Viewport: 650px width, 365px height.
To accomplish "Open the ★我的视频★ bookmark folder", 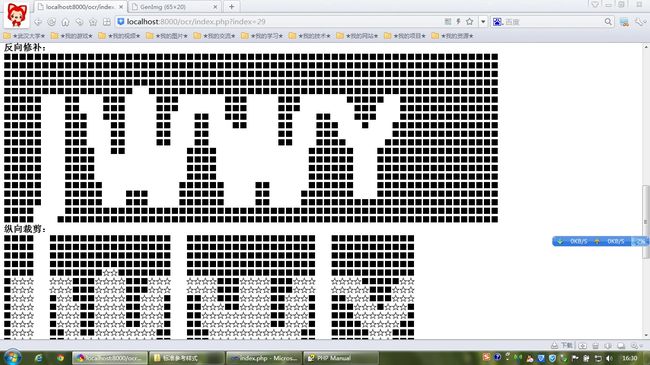I will [119, 36].
